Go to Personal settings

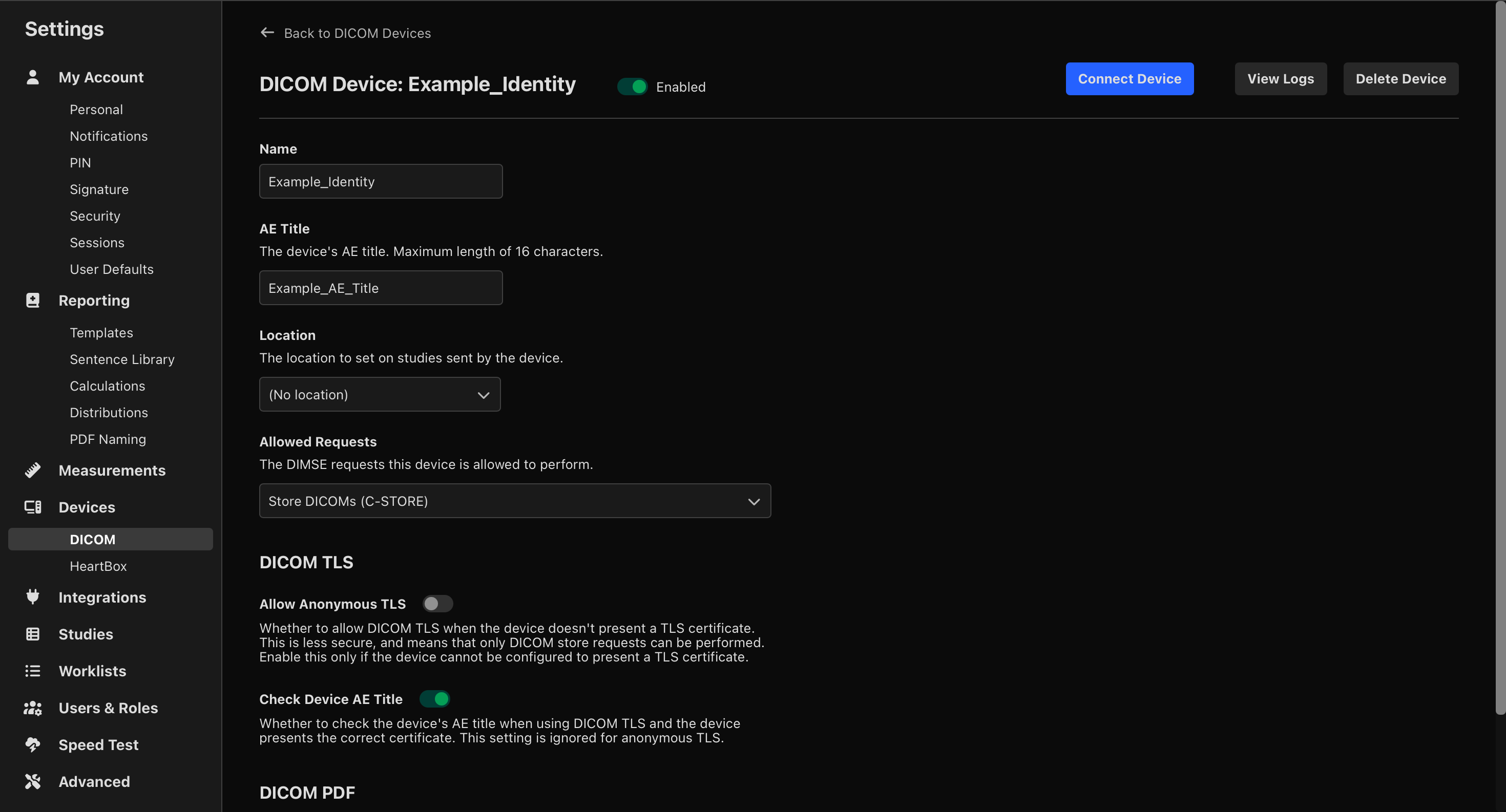96,110
